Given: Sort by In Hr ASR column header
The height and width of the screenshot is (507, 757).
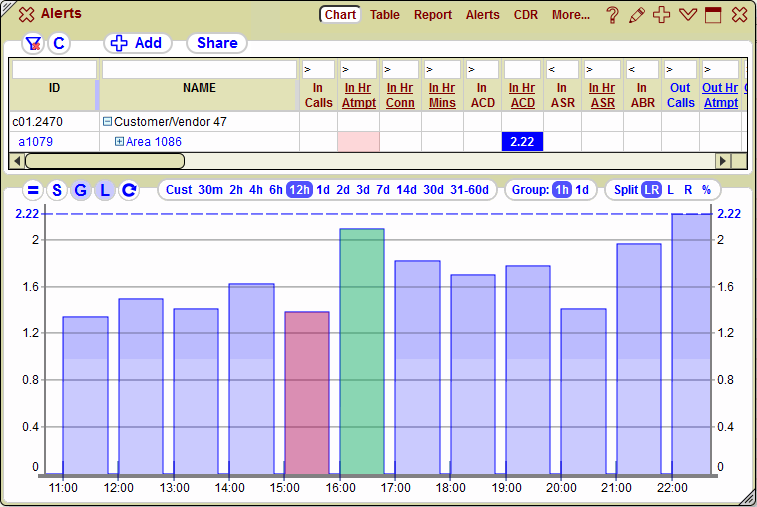Looking at the screenshot, I should [603, 95].
